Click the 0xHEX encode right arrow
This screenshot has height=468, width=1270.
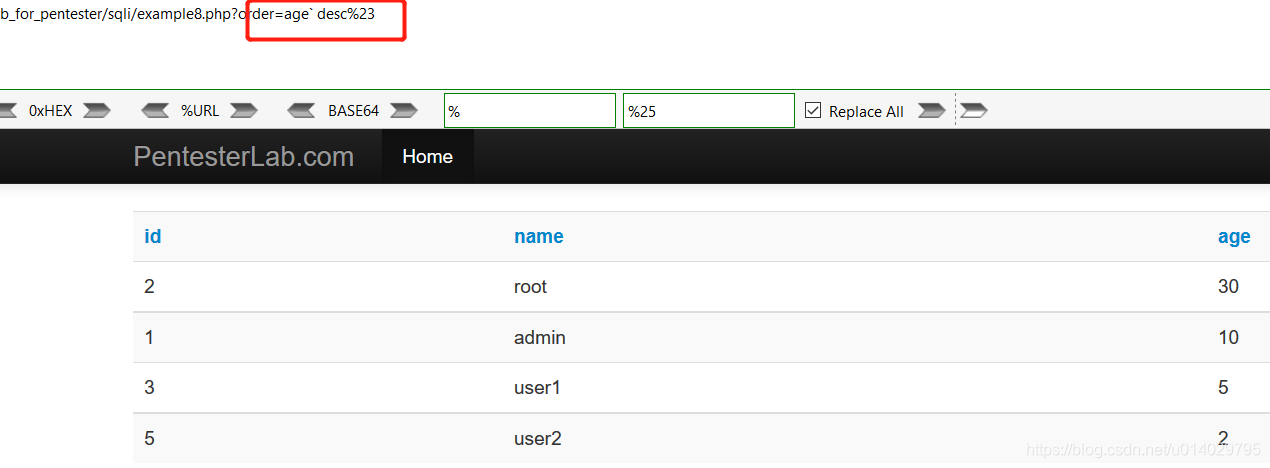[x=97, y=110]
